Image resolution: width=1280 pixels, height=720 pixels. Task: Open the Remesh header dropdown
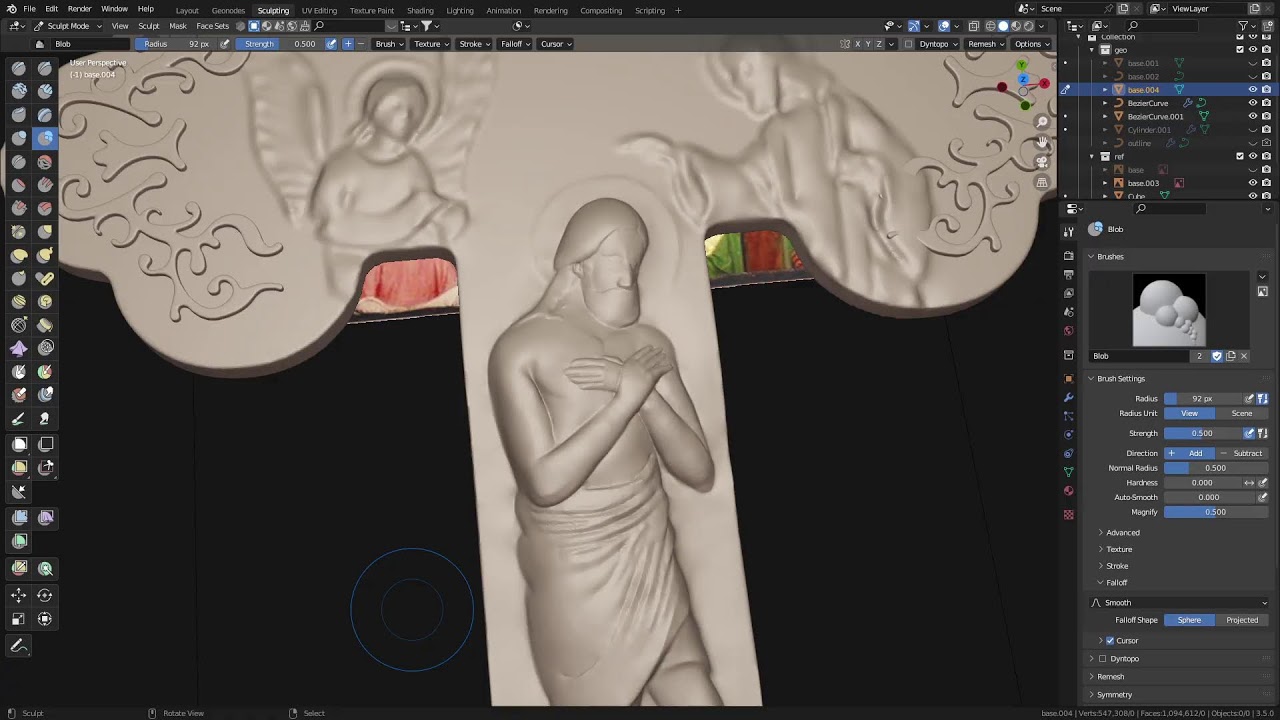pos(985,44)
